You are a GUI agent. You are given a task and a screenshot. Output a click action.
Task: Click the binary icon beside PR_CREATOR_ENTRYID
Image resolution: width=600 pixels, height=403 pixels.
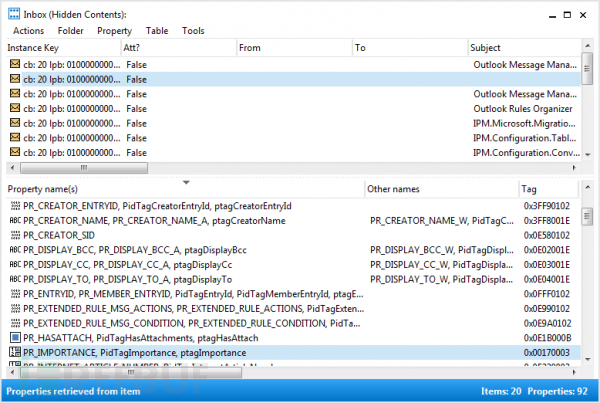click(14, 205)
